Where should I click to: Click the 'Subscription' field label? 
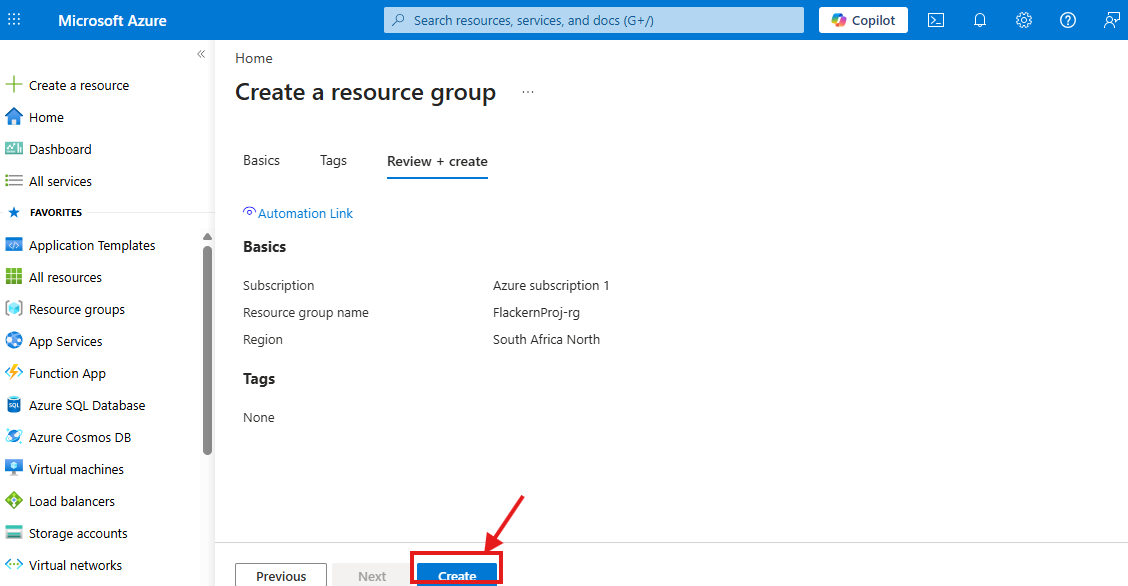click(278, 285)
